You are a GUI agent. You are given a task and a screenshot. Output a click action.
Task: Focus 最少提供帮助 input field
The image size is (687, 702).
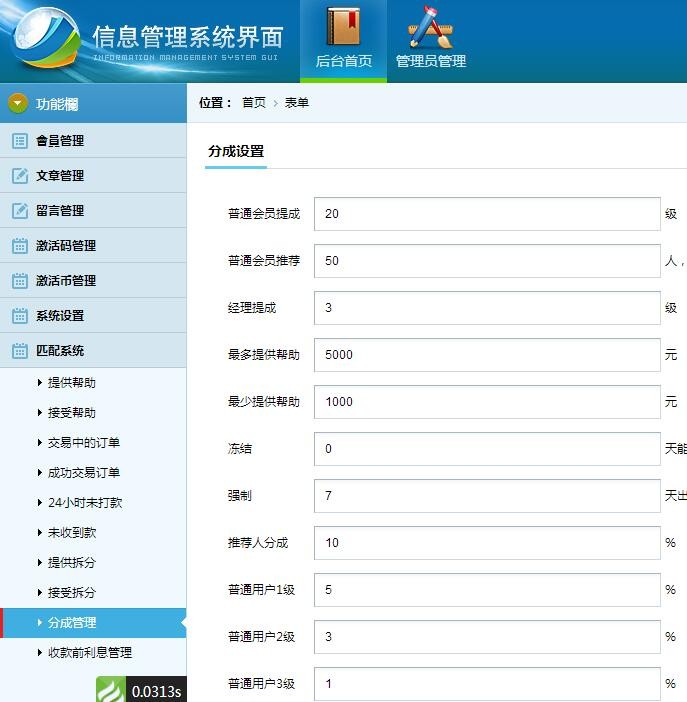487,402
